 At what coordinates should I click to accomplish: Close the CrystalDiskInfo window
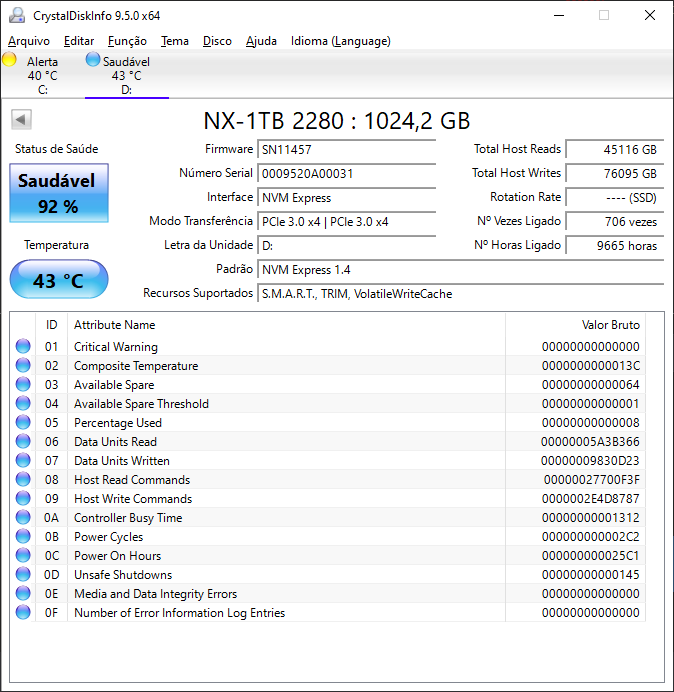650,15
